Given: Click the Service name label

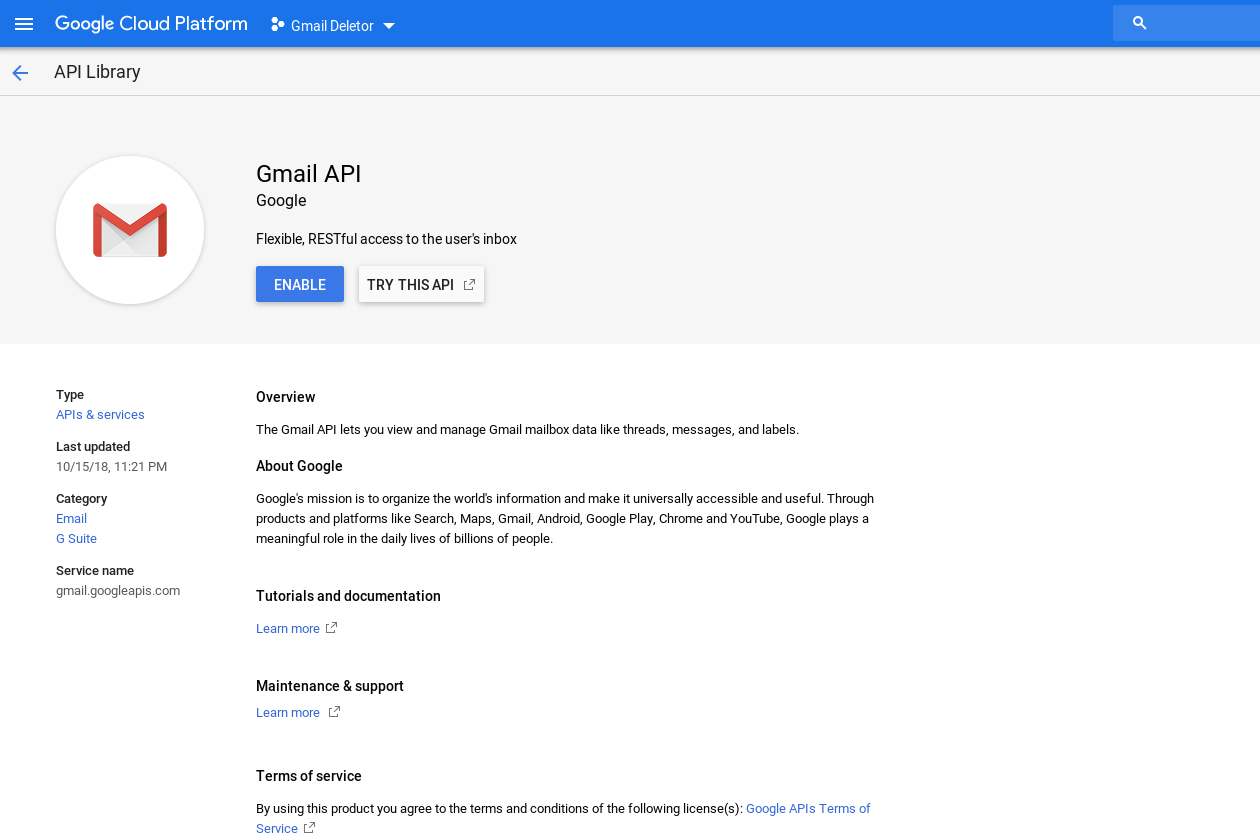Looking at the screenshot, I should pos(95,571).
